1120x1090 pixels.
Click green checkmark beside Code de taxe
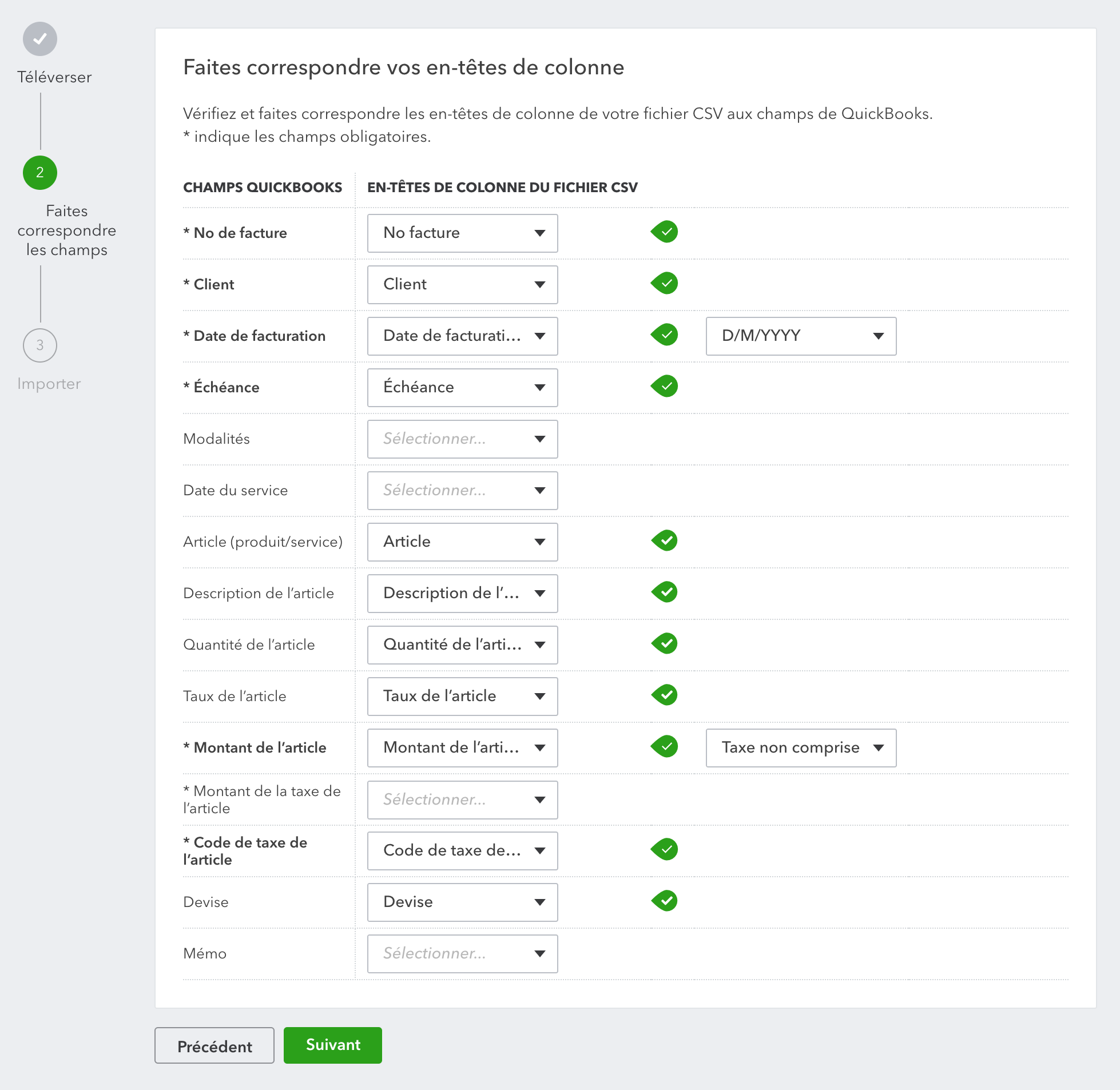pyautogui.click(x=665, y=850)
